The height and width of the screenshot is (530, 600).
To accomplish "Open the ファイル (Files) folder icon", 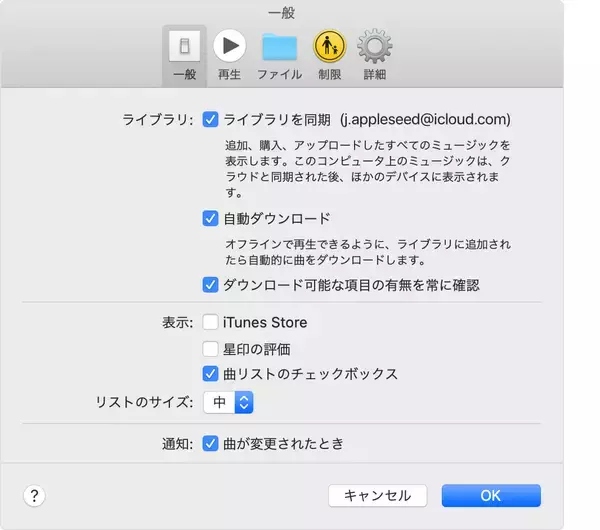I will tap(279, 56).
